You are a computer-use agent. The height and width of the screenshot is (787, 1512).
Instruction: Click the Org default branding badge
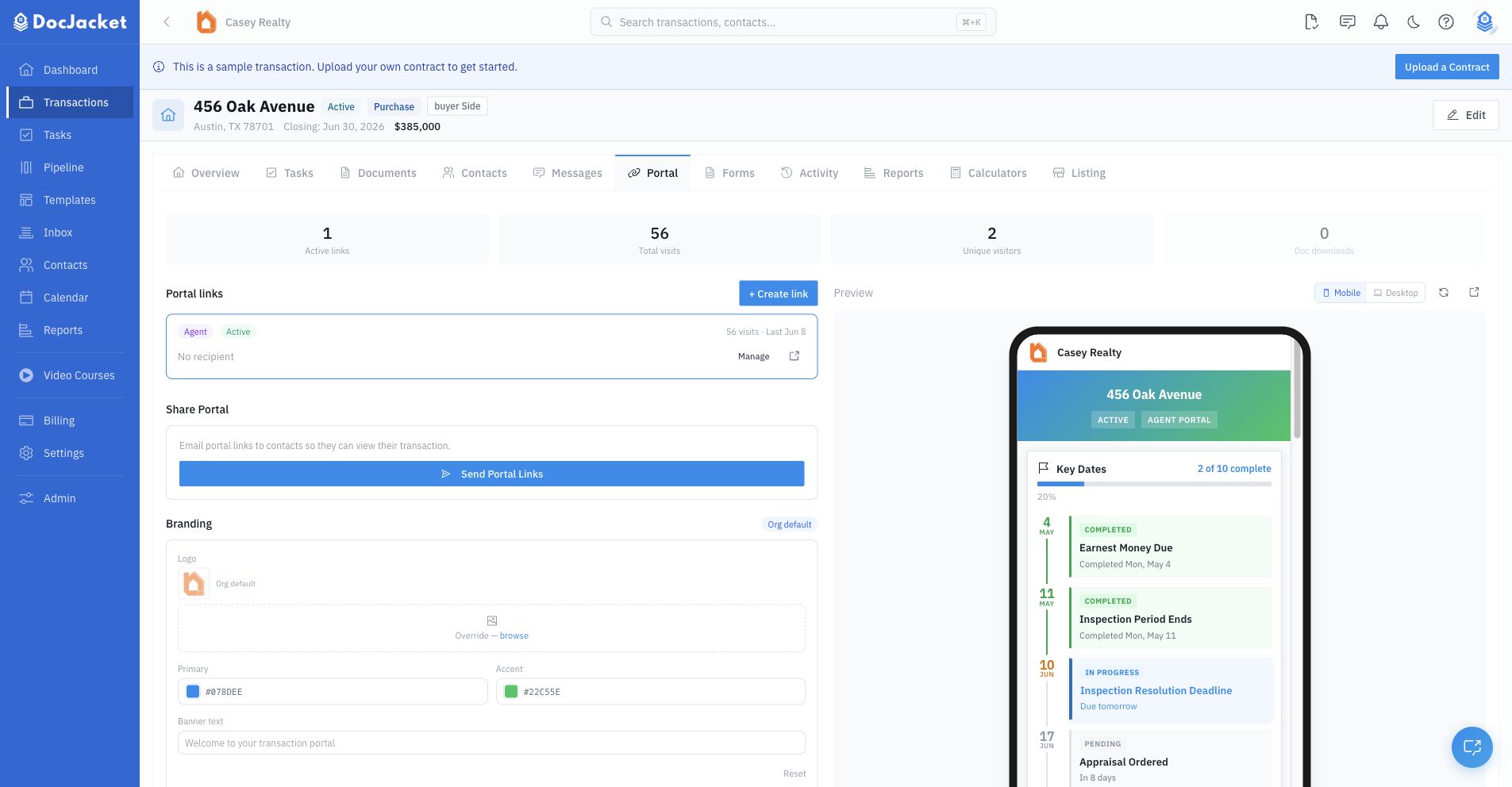coord(789,524)
